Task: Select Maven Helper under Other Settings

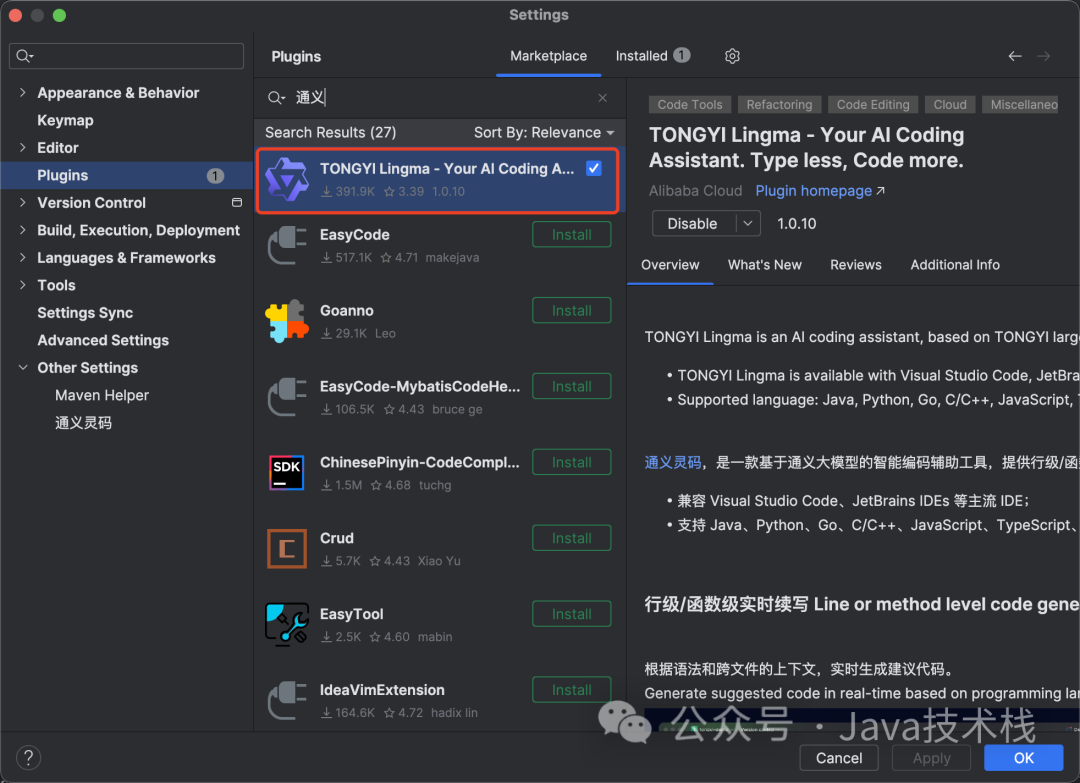Action: pyautogui.click(x=102, y=395)
